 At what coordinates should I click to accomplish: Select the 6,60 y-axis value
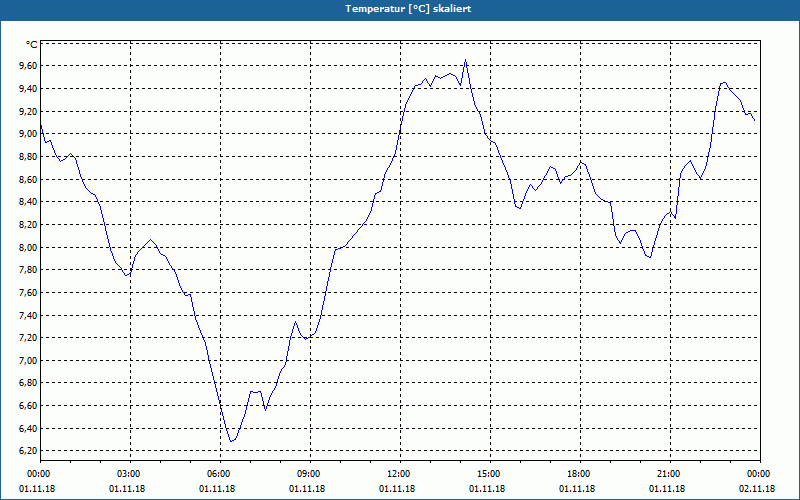(x=28, y=406)
